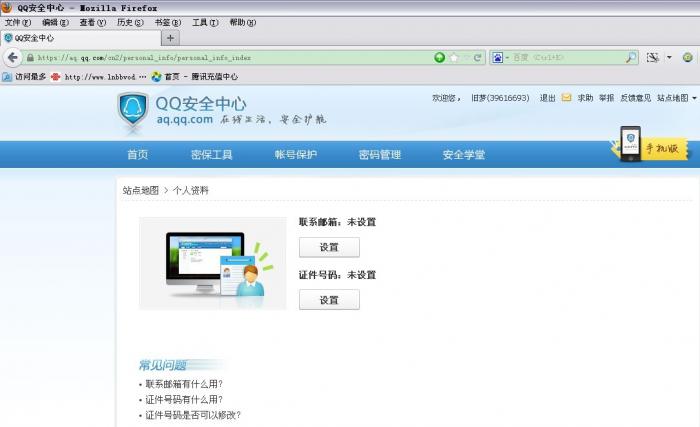
Task: Open FAQ 证件号码有什么用?
Action: [x=184, y=400]
